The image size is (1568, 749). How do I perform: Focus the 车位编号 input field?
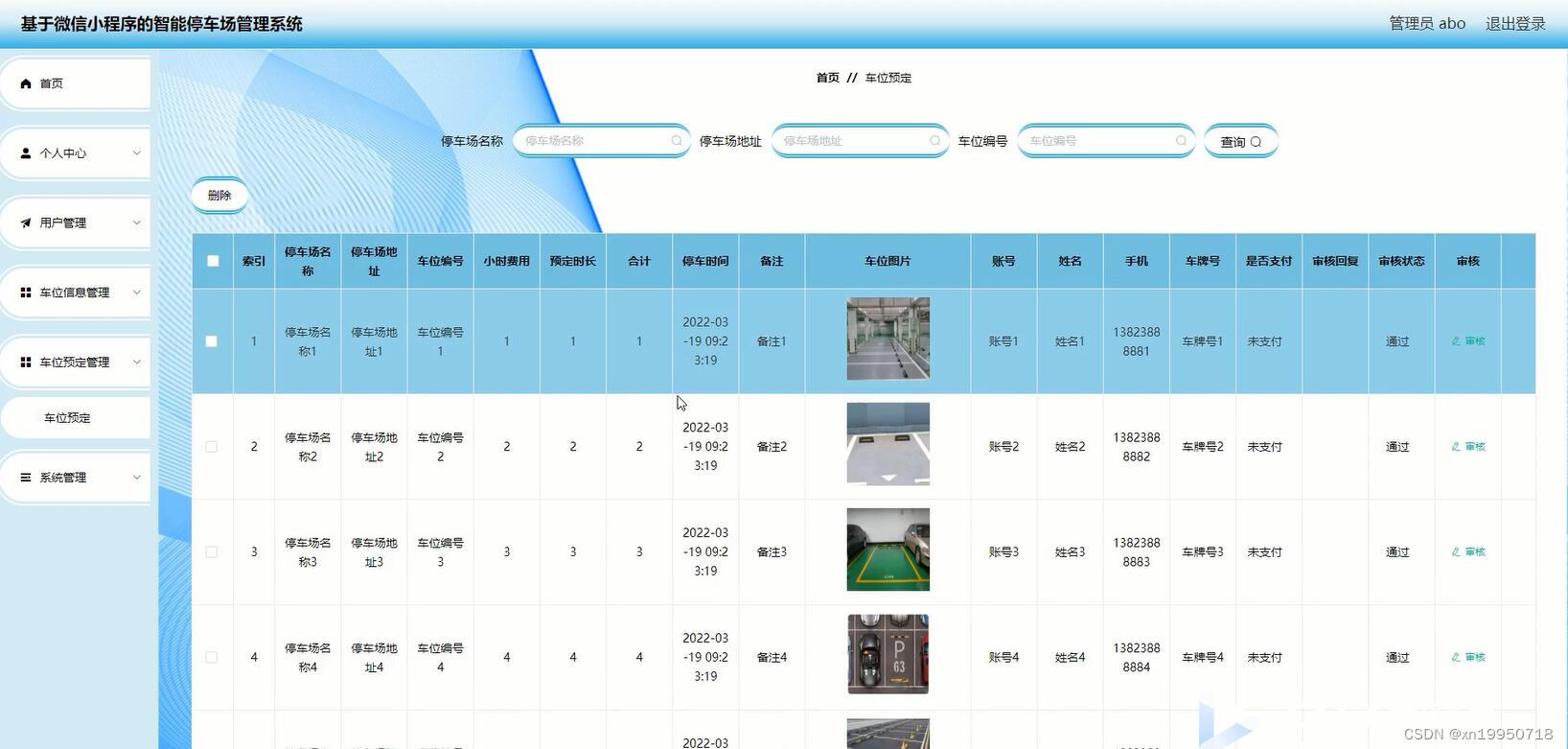tap(1106, 141)
